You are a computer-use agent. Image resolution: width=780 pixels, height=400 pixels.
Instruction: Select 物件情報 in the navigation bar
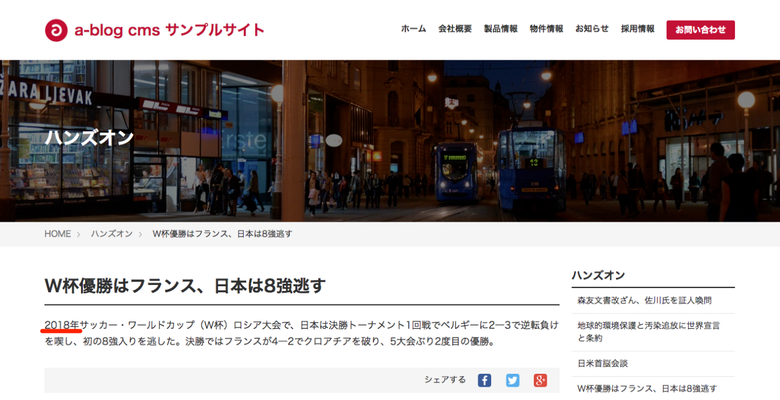546,29
